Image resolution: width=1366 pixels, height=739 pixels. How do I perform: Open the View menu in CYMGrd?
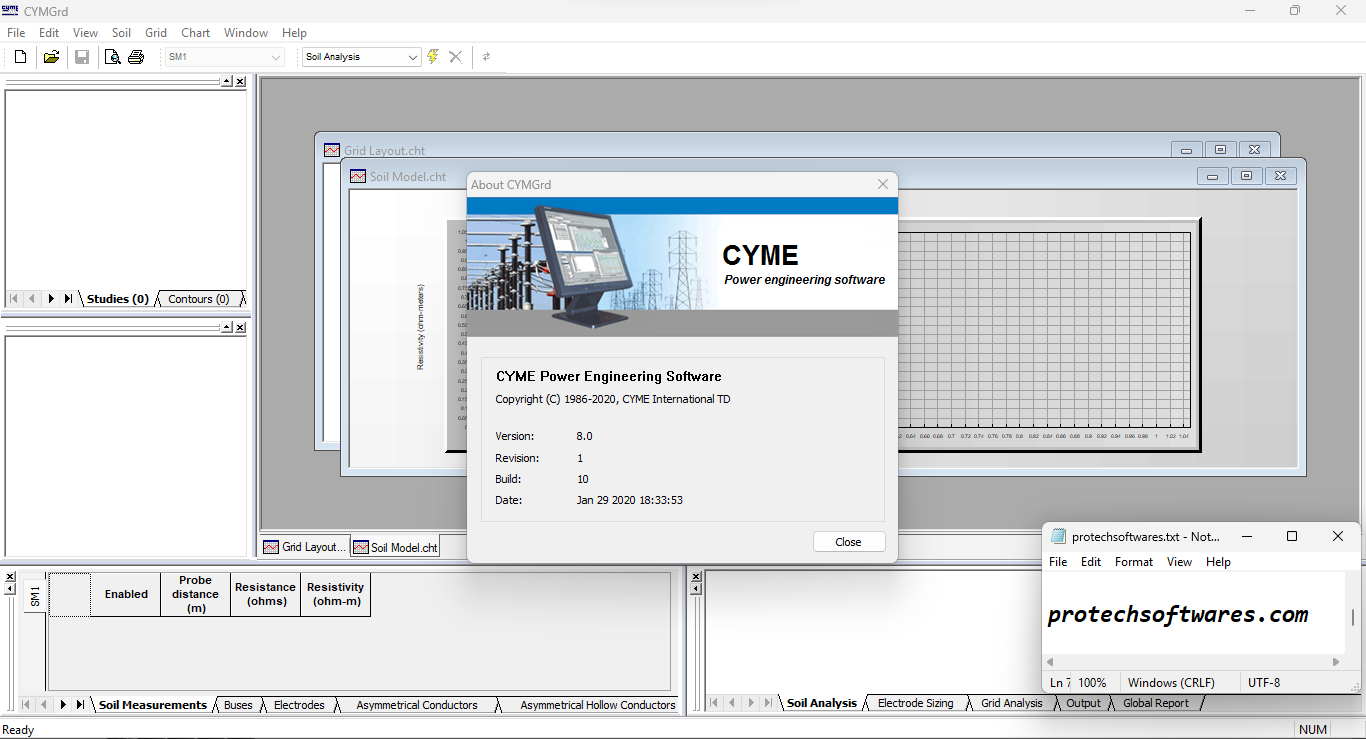tap(85, 33)
